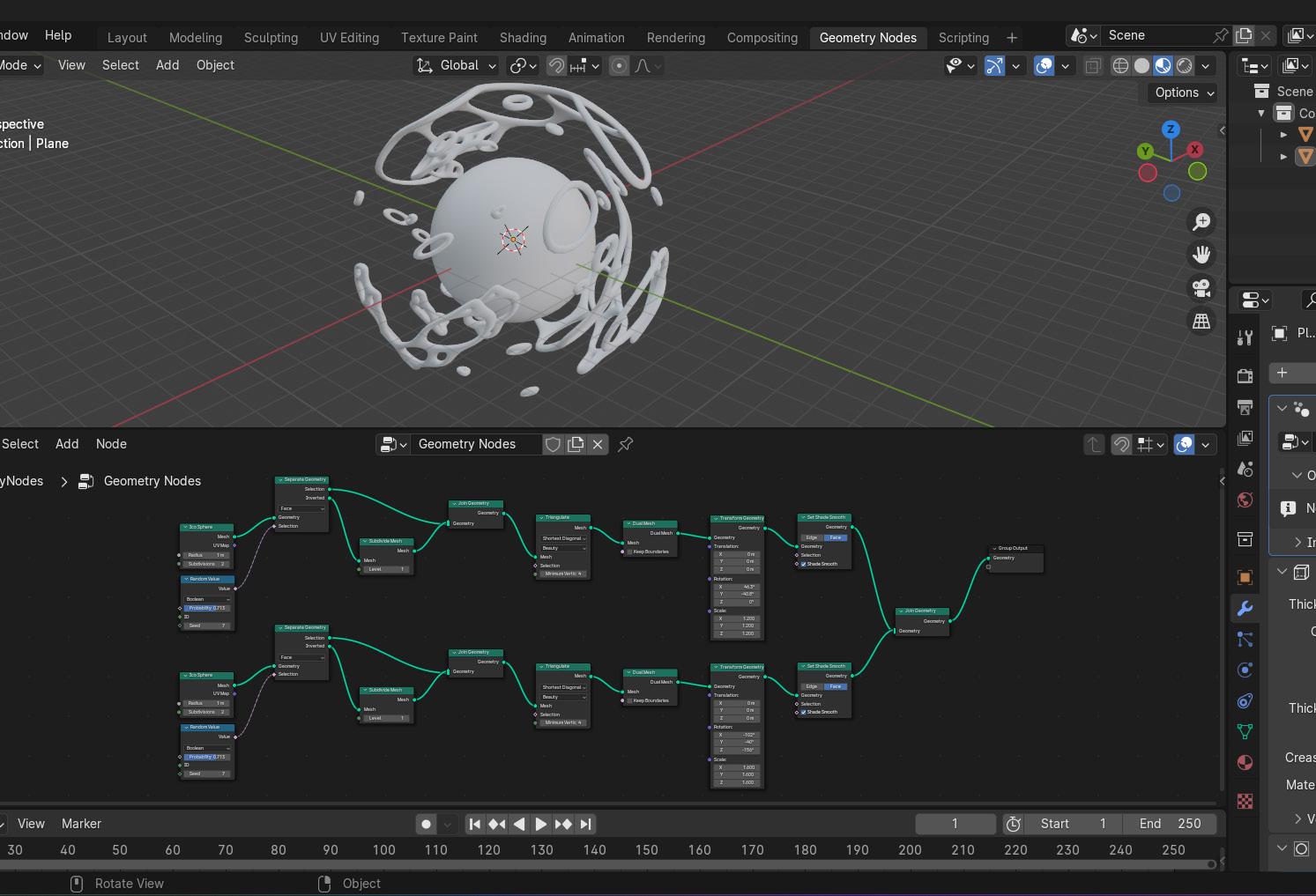This screenshot has height=896, width=1316.
Task: Open the Scene properties tab
Action: 1245,469
